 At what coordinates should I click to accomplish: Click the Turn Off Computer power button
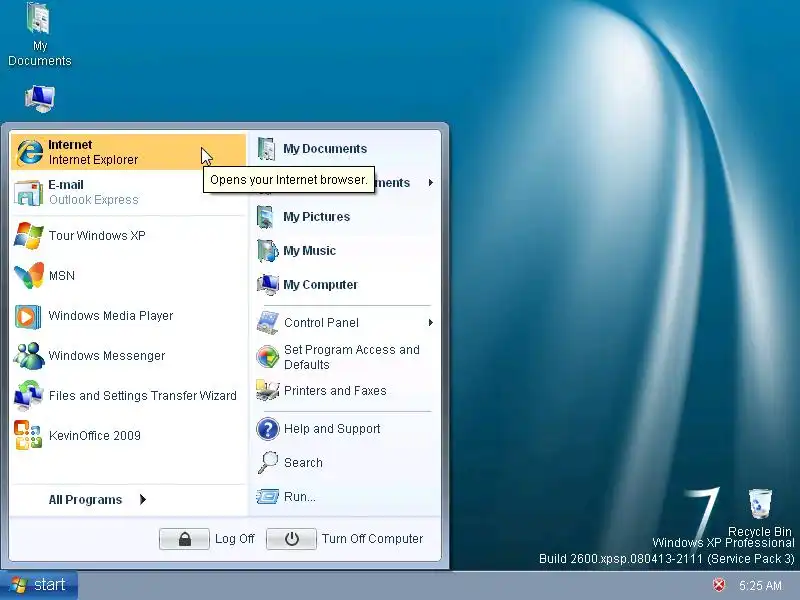click(x=291, y=539)
